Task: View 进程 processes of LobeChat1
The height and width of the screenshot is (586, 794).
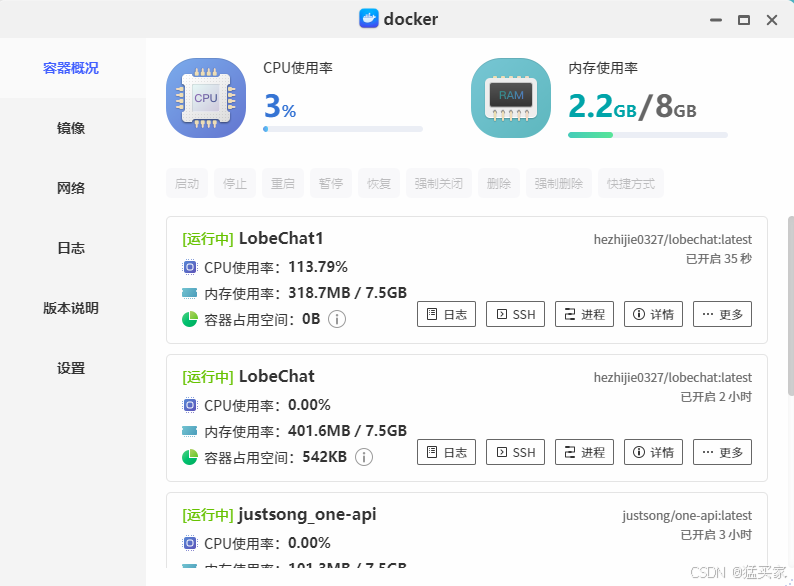Action: pyautogui.click(x=584, y=314)
